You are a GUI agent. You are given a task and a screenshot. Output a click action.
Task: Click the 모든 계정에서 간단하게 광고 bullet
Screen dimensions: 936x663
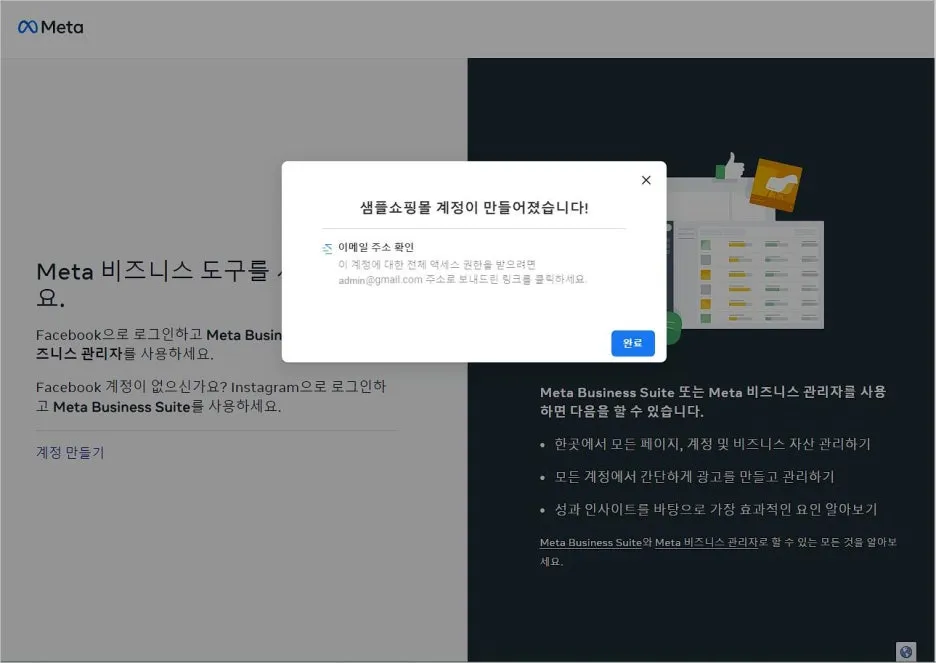[694, 476]
